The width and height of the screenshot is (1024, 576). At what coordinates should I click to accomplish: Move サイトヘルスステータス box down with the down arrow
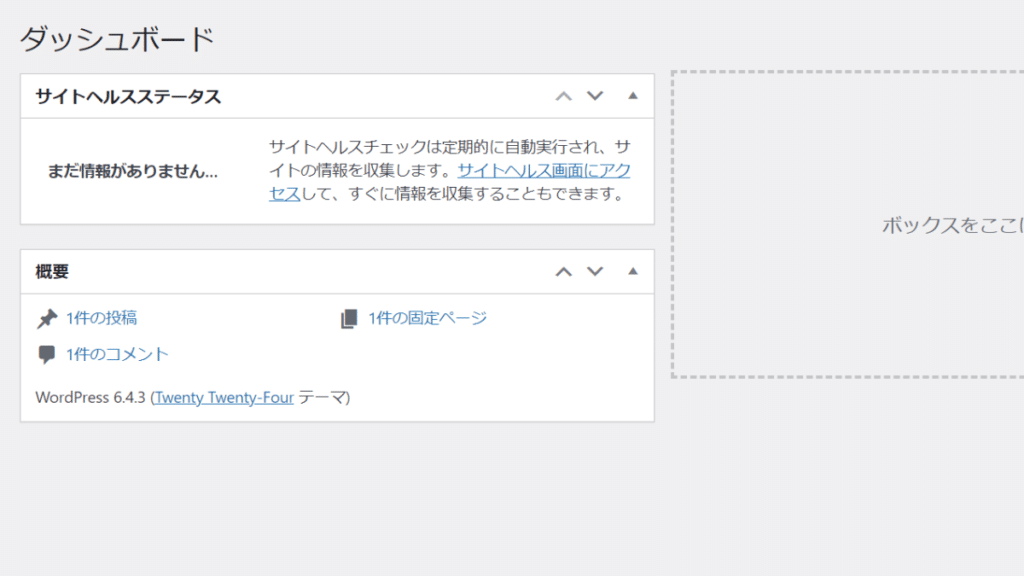click(x=595, y=95)
